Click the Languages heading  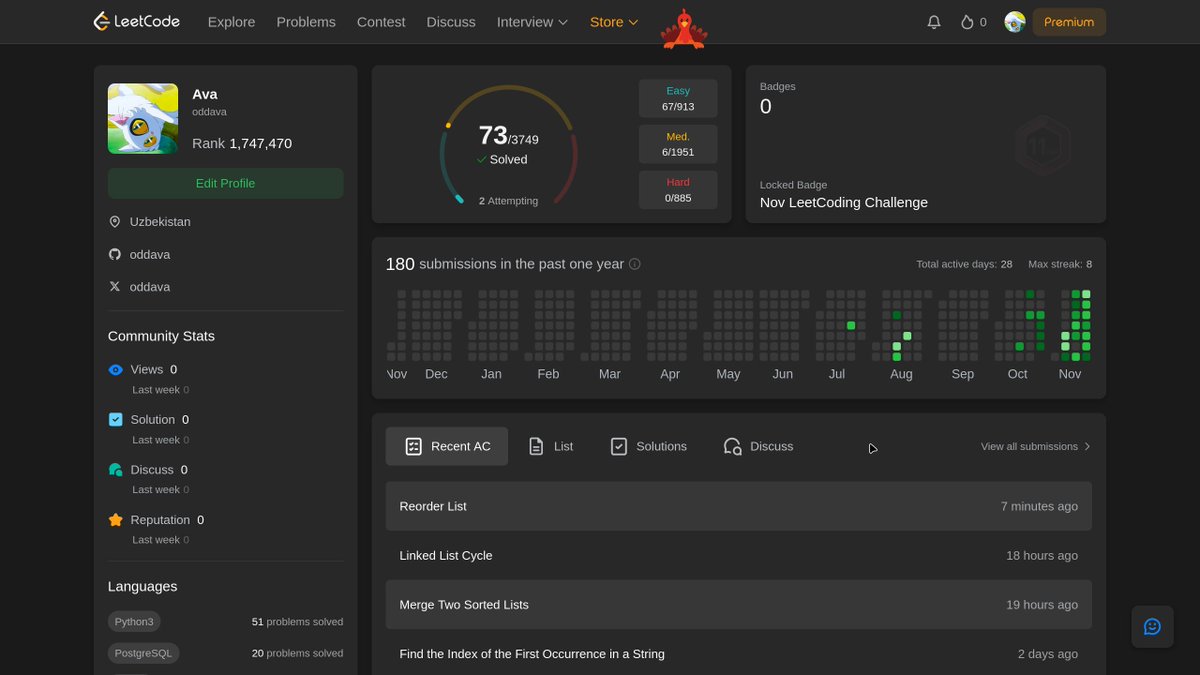142,587
